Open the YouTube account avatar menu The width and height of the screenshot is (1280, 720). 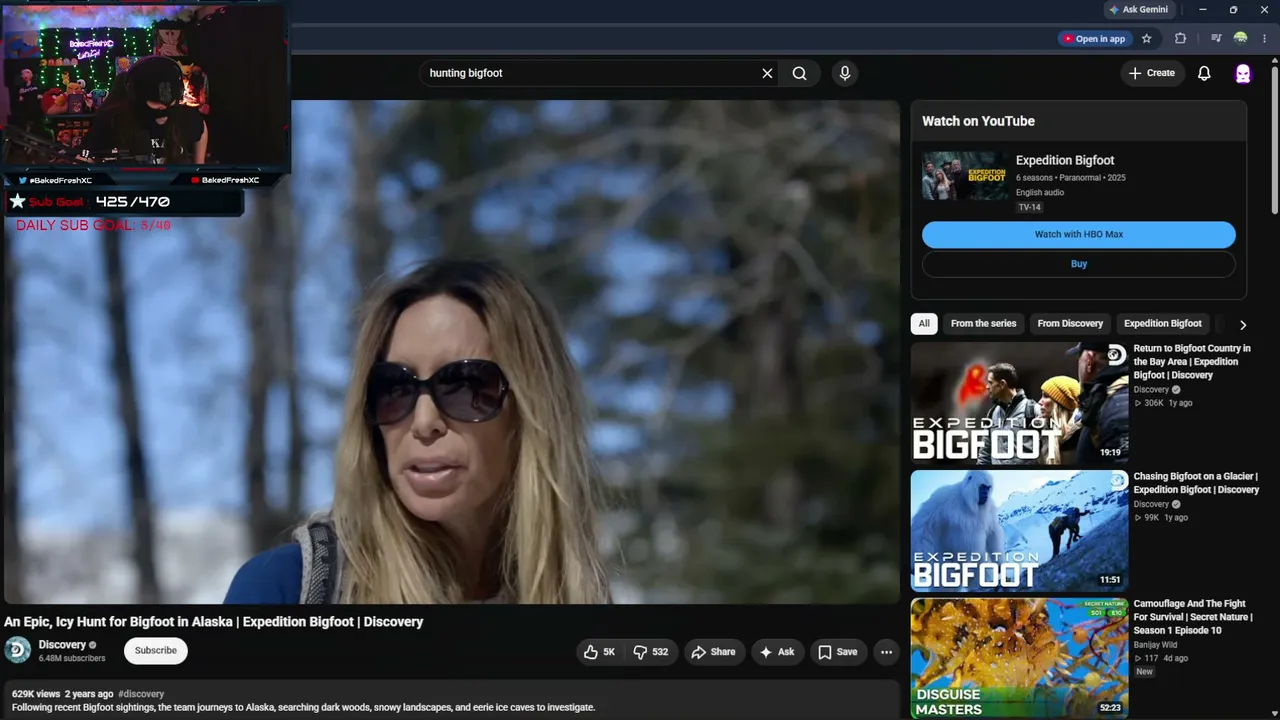(1243, 73)
